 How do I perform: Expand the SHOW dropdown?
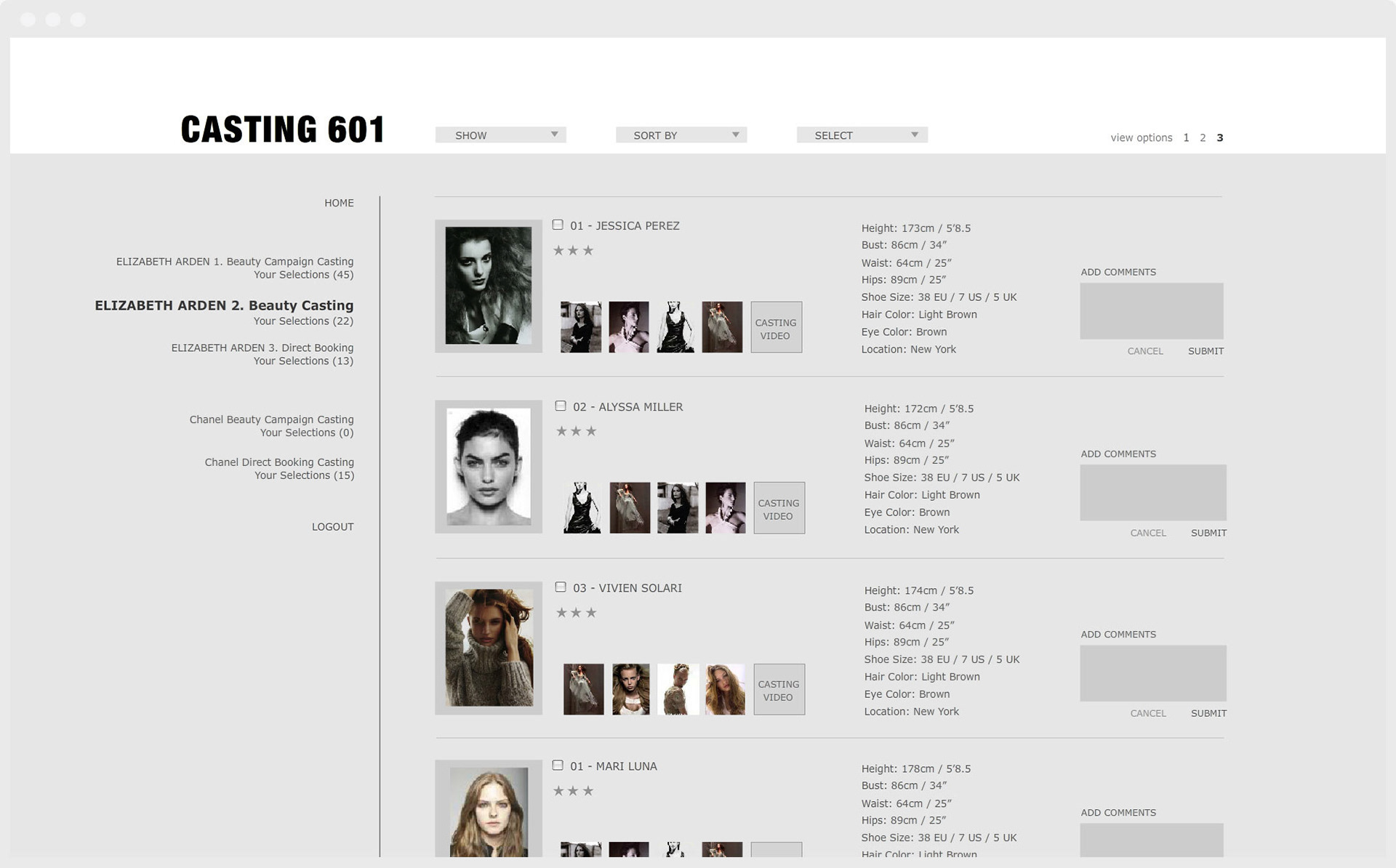500,135
